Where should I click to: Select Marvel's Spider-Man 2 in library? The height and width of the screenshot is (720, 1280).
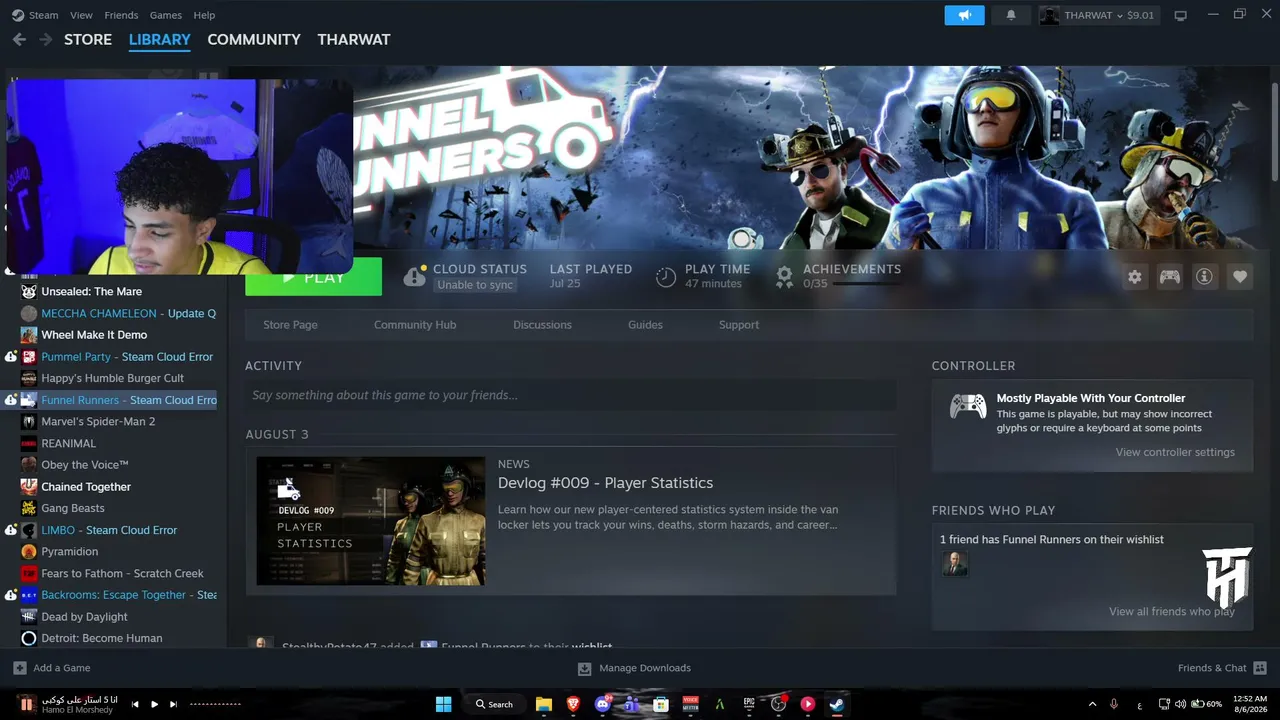pyautogui.click(x=98, y=422)
